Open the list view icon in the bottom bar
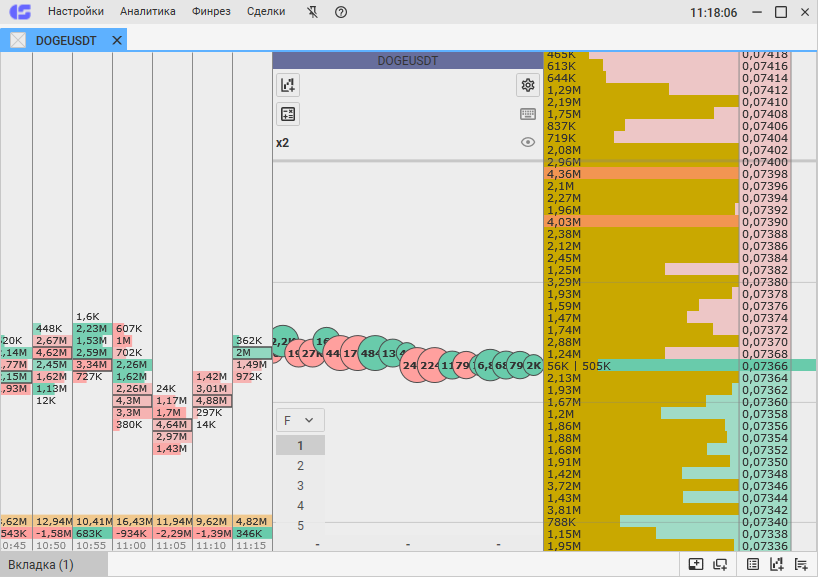The image size is (818, 577). click(x=753, y=564)
